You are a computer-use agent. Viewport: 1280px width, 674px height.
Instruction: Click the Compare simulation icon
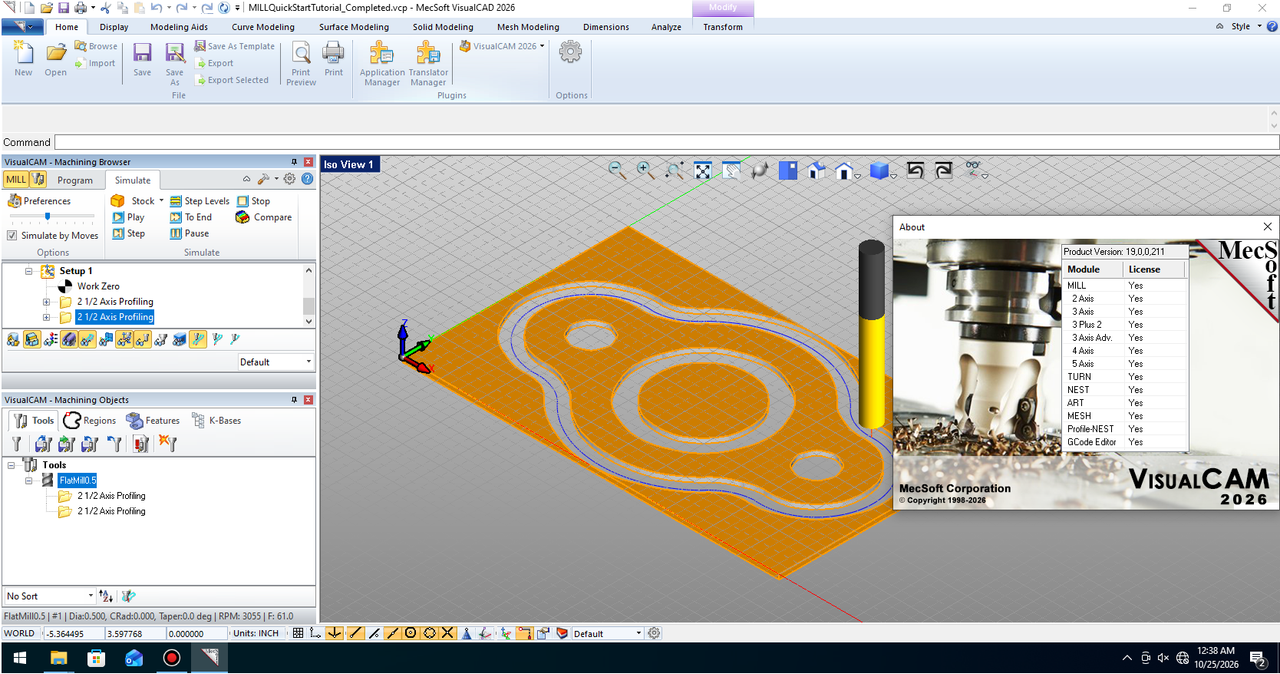tap(264, 217)
